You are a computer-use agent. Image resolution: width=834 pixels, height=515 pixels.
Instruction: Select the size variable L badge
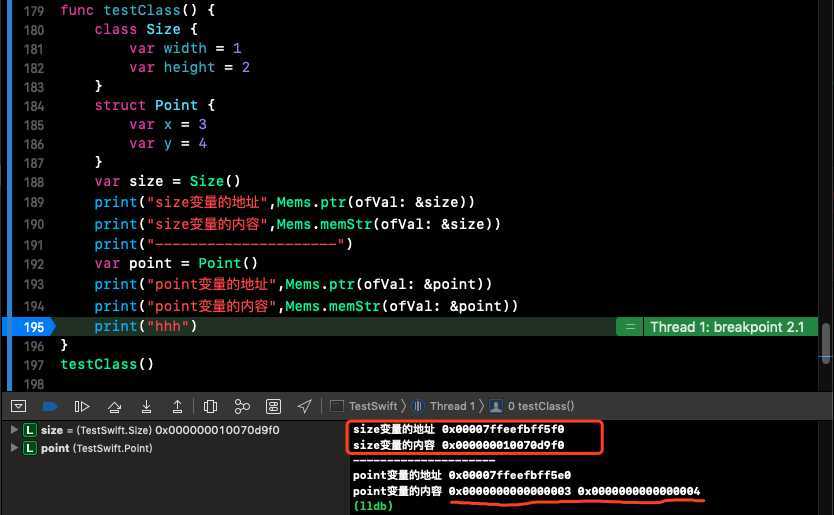click(x=30, y=430)
